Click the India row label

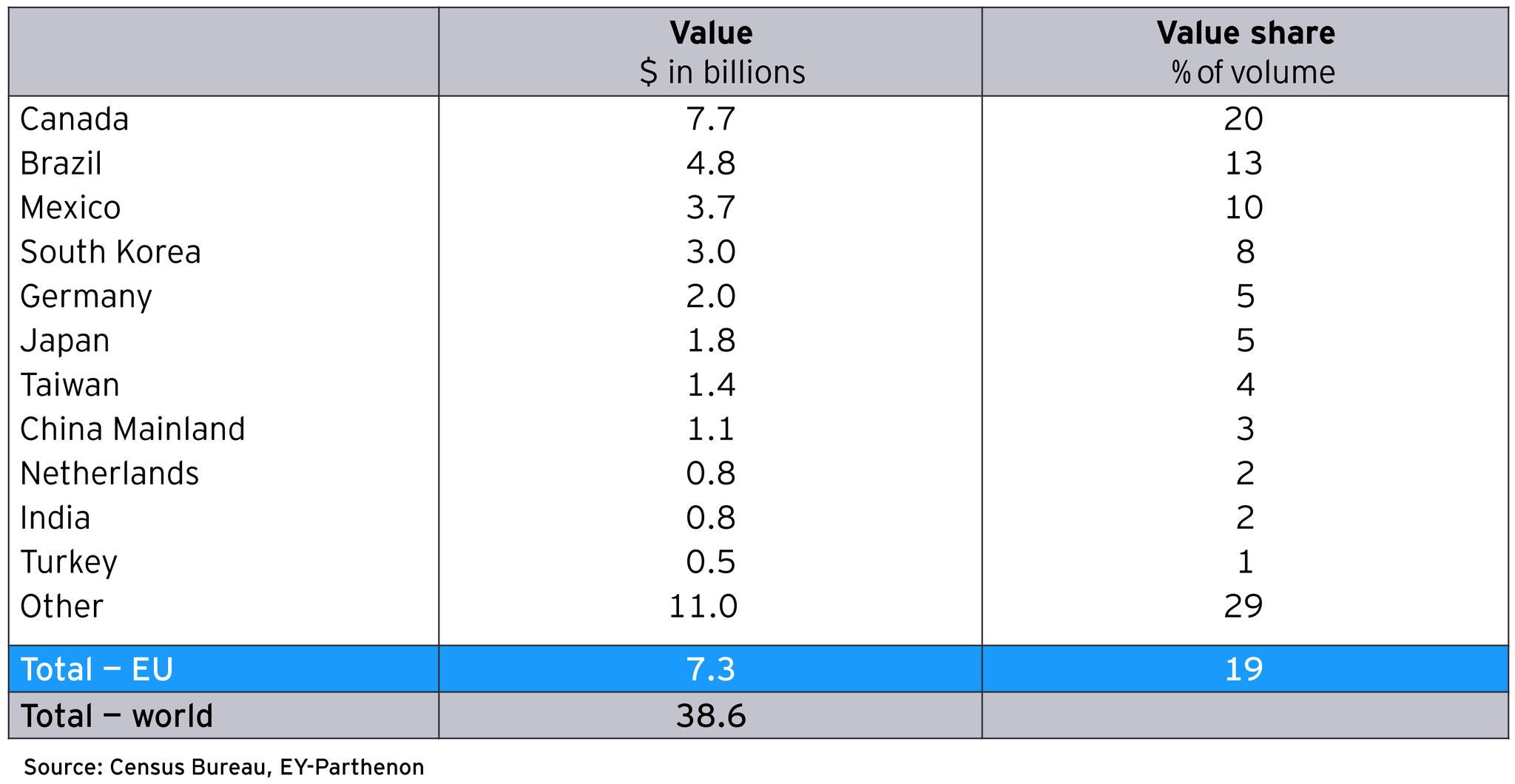click(x=55, y=518)
